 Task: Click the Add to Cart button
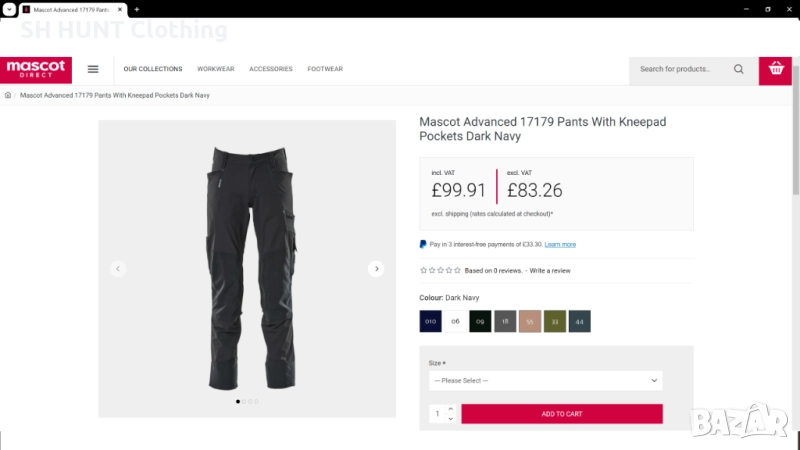[x=562, y=414]
